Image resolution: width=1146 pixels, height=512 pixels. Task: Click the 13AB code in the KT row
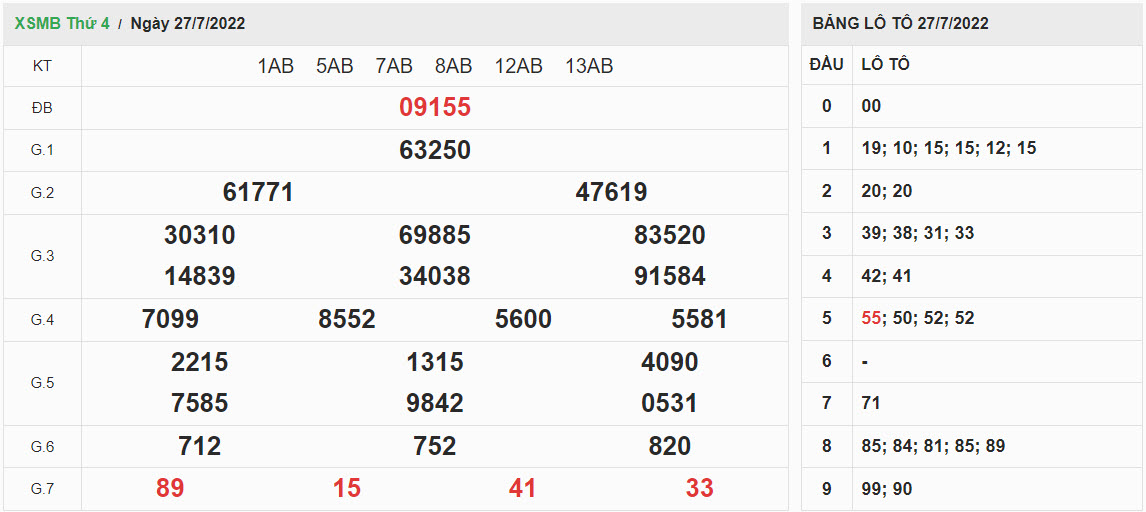click(589, 66)
